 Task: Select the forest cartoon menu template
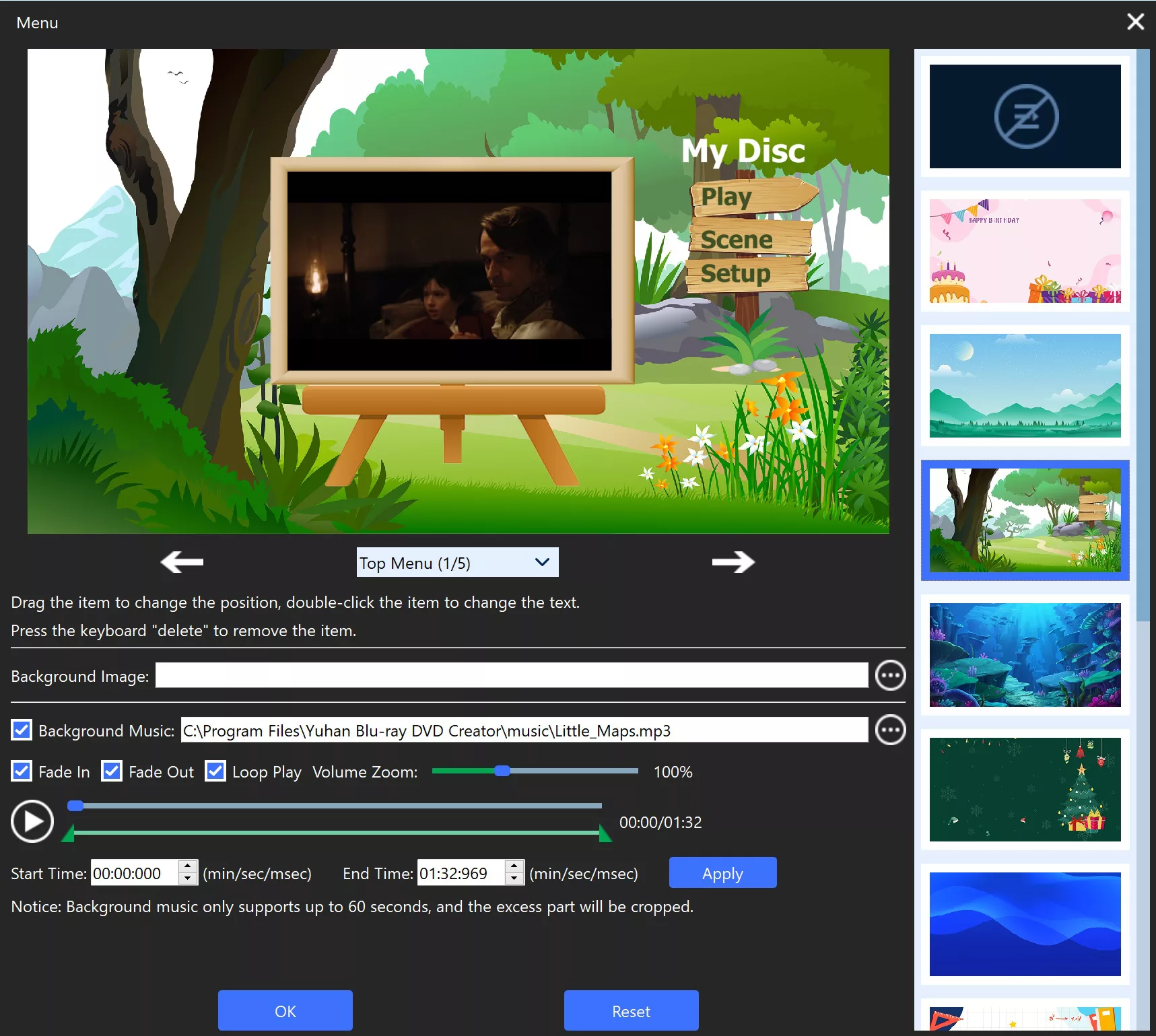pos(1025,520)
